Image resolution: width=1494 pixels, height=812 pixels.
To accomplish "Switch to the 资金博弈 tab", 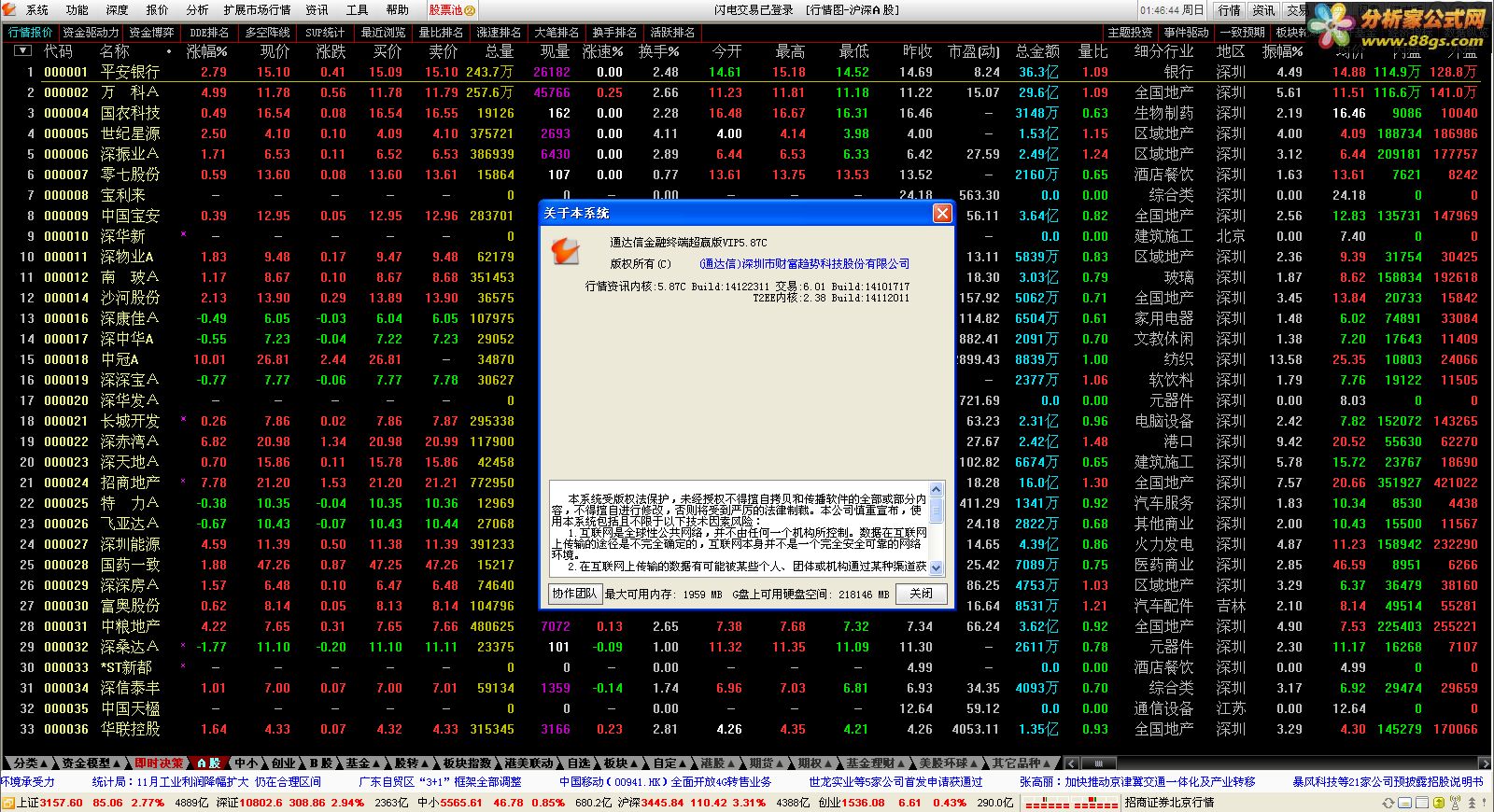I will (x=151, y=33).
